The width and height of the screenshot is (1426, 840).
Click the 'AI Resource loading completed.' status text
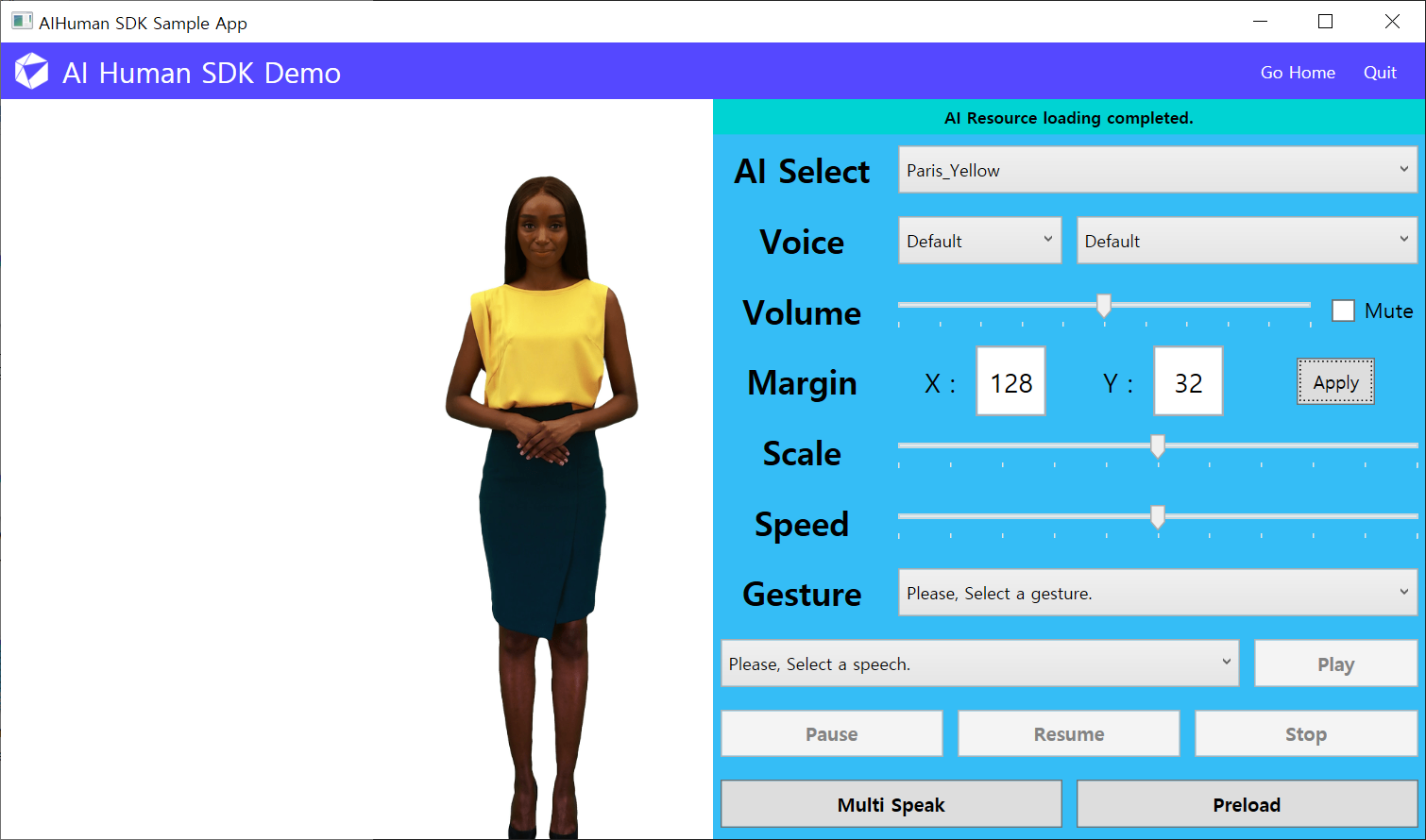tap(1069, 118)
